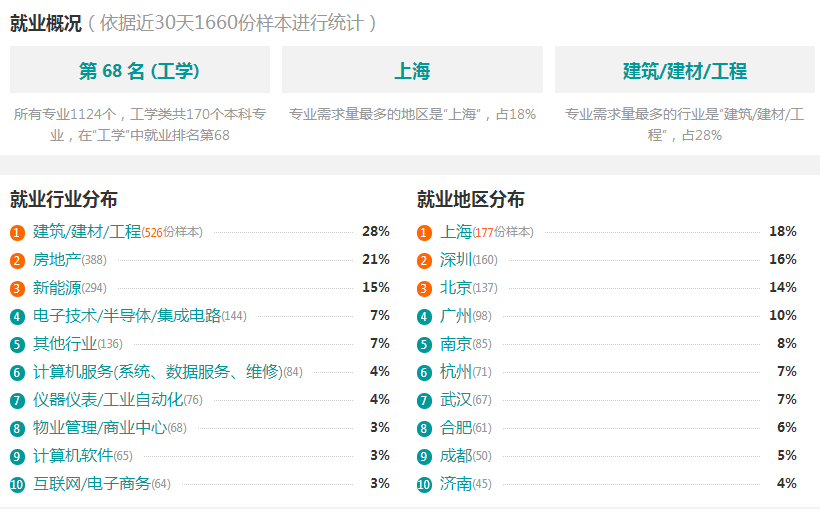Image resolution: width=820 pixels, height=509 pixels.
Task: Click the rank 4 badge beside 电子技术/半导体/集成电路
Action: pyautogui.click(x=17, y=316)
